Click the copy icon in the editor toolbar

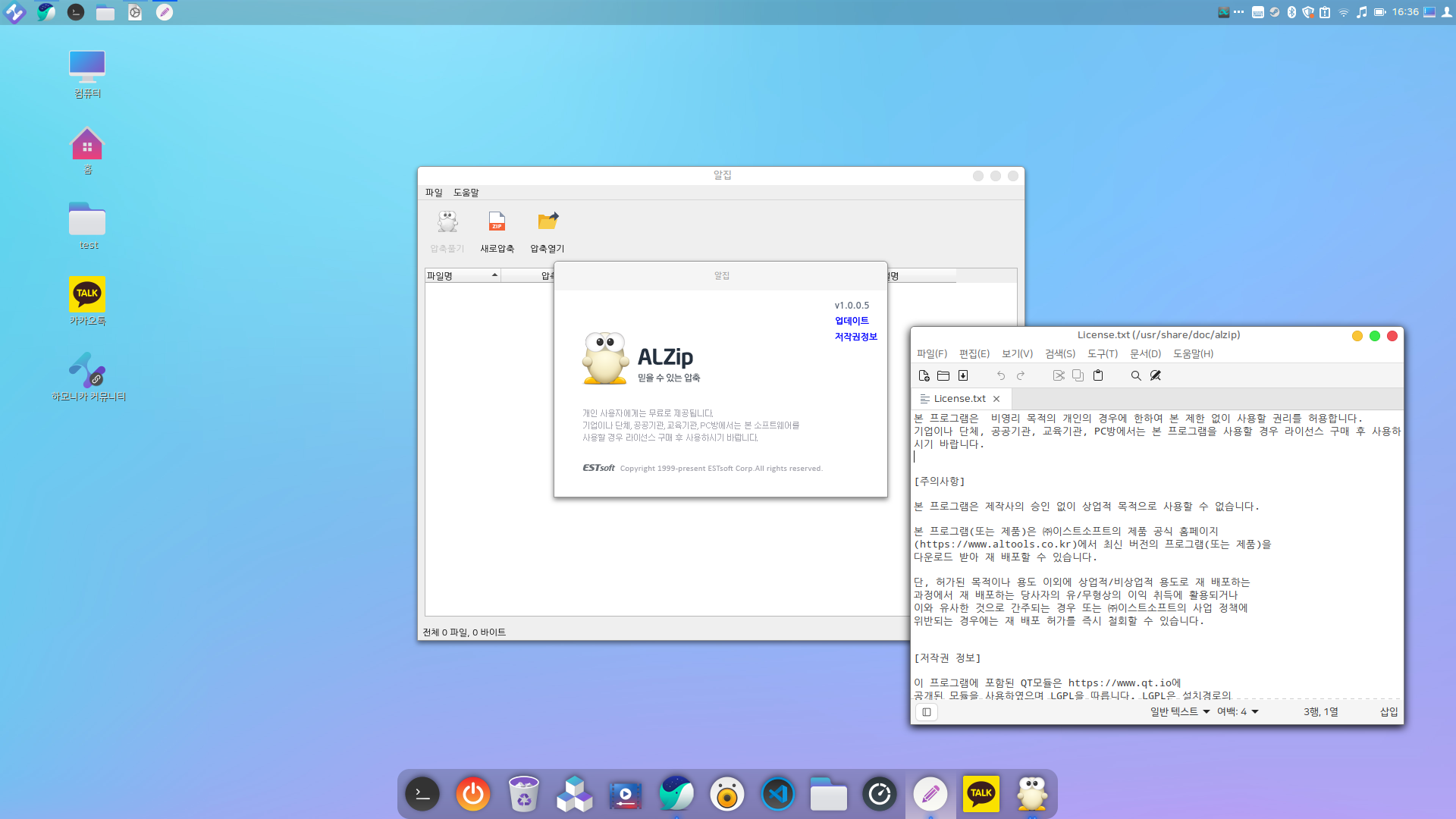(x=1078, y=375)
